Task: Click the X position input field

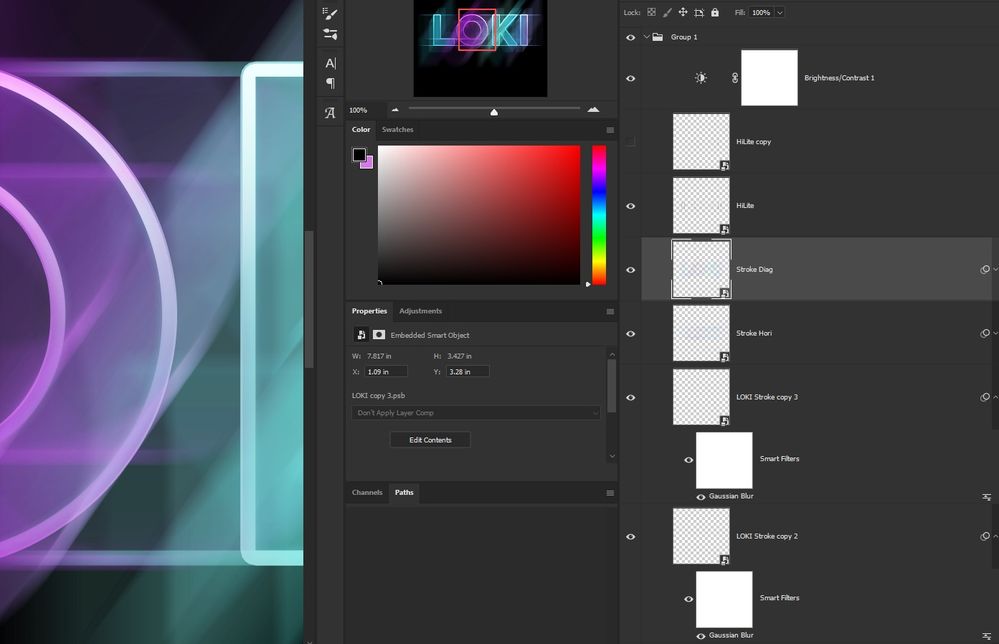Action: pyautogui.click(x=386, y=372)
